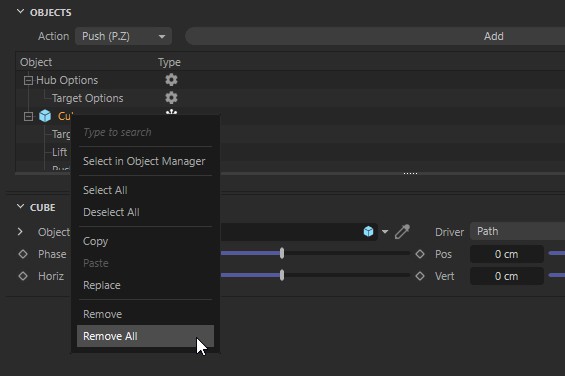The height and width of the screenshot is (376, 565).
Task: Click the Target Options gear icon
Action: pyautogui.click(x=171, y=98)
